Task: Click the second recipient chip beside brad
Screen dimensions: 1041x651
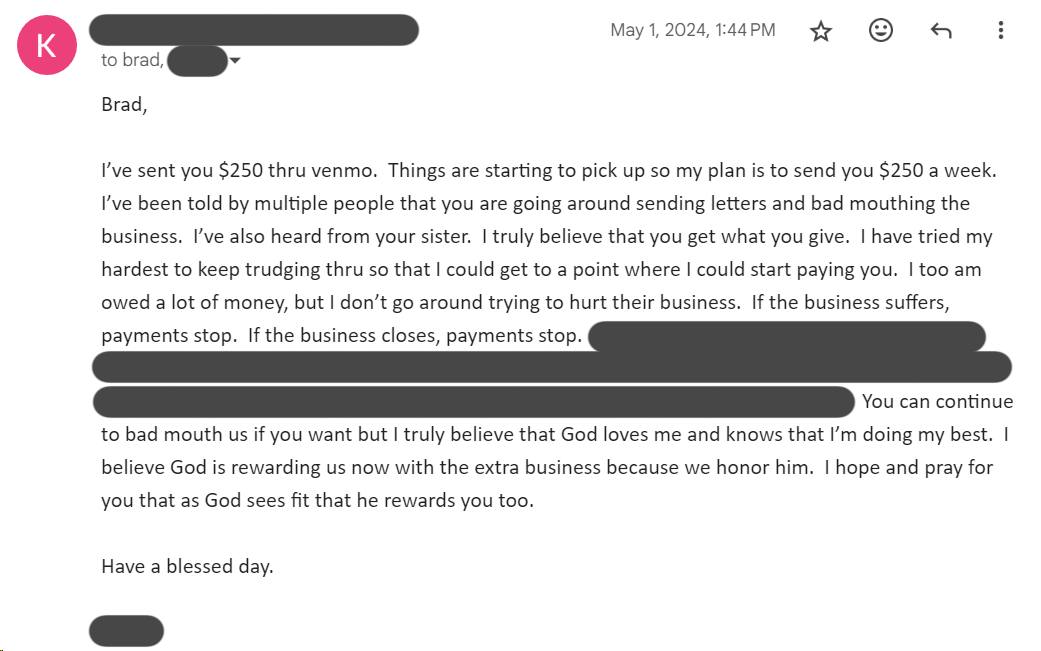Action: (198, 60)
